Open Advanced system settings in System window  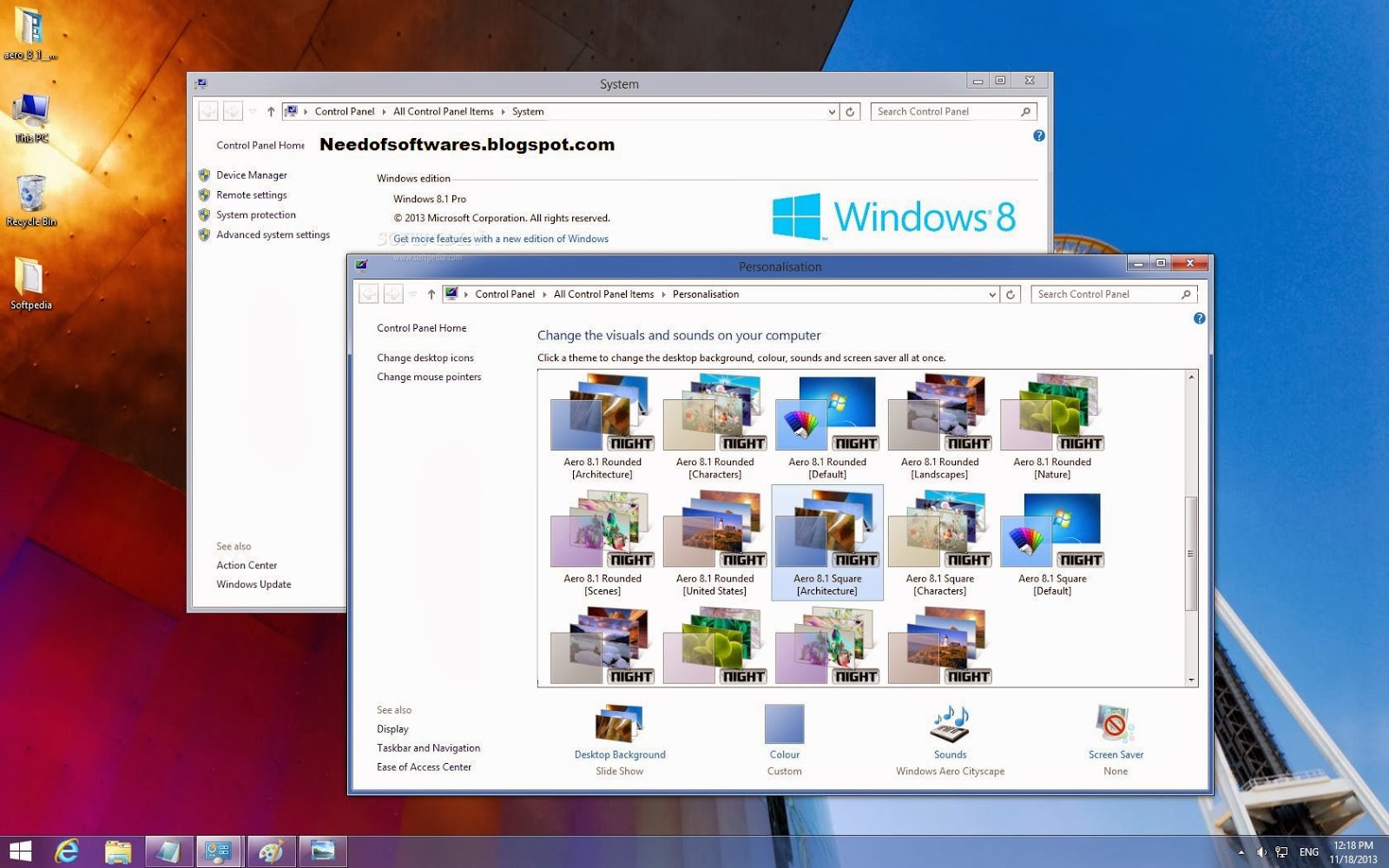point(273,235)
